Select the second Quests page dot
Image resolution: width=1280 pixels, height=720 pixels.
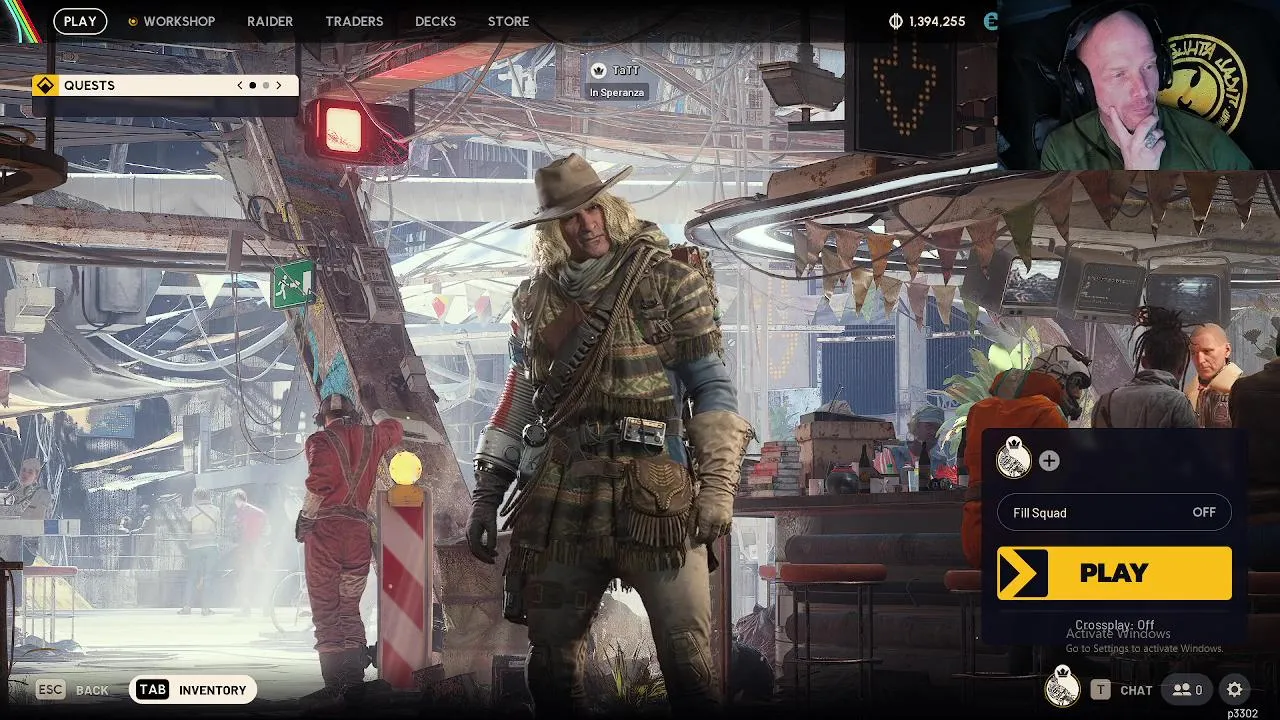point(265,85)
